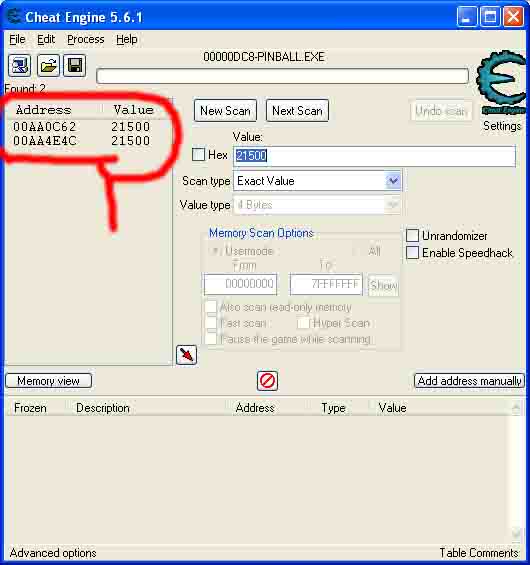Toggle Hyper Scan option

pyautogui.click(x=304, y=323)
